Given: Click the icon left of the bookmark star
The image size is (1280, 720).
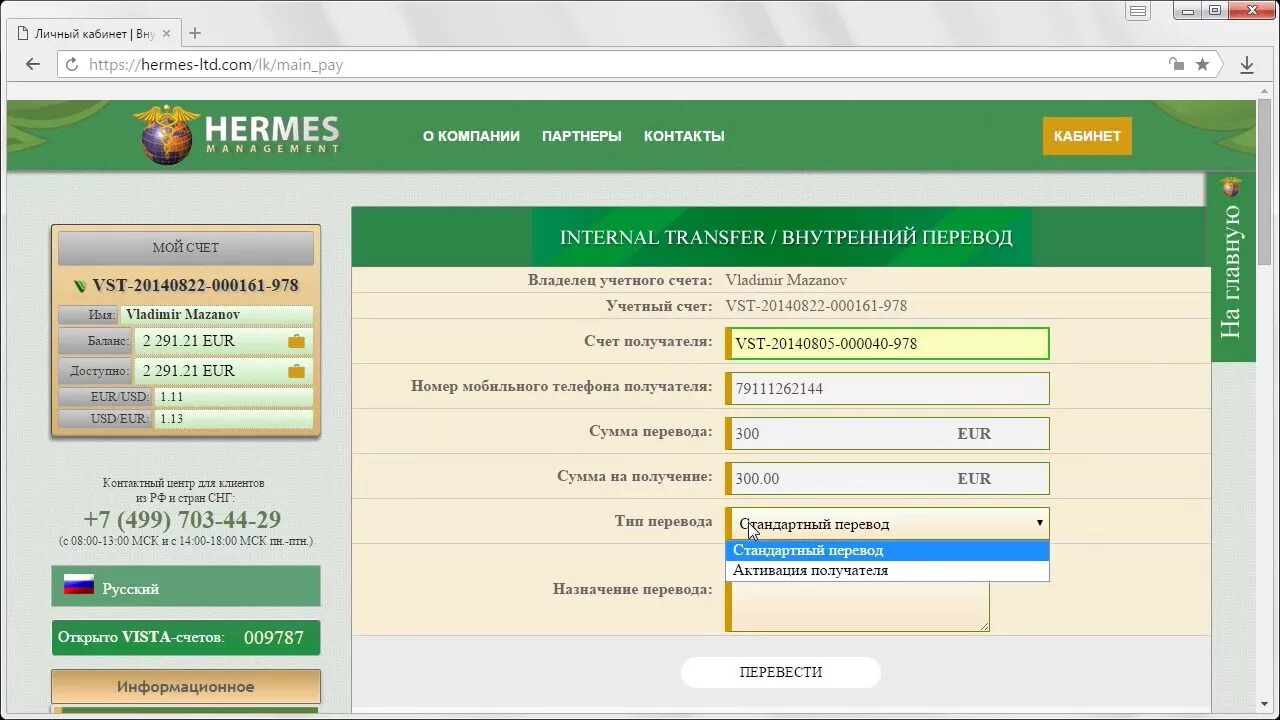Looking at the screenshot, I should [1177, 64].
